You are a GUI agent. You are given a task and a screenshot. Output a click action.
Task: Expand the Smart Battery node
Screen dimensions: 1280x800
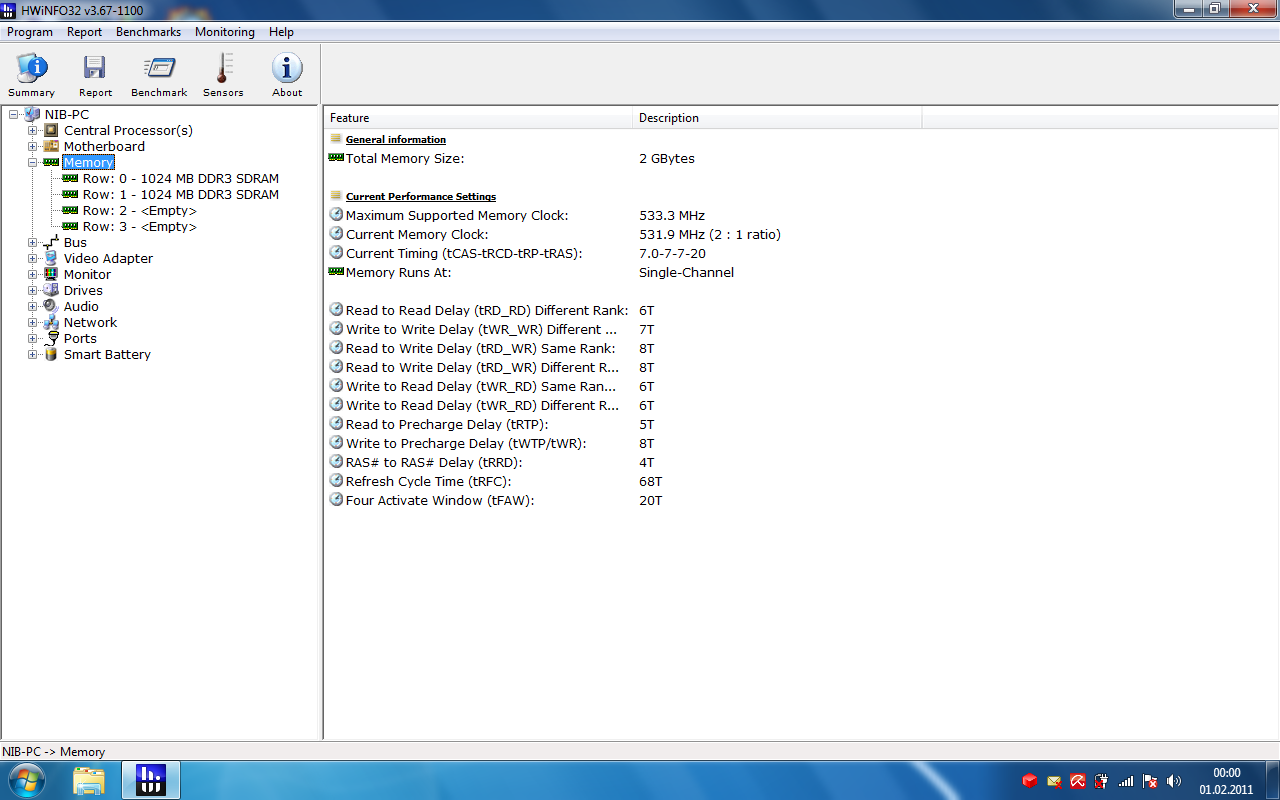[33, 355]
